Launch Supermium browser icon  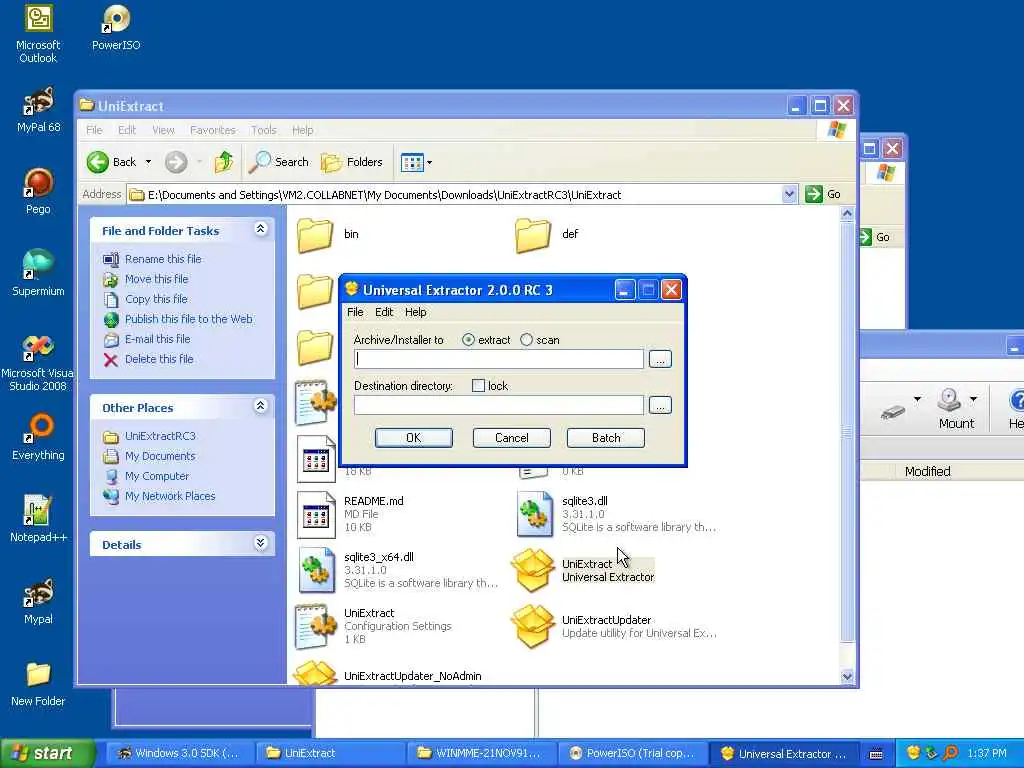coord(38,272)
